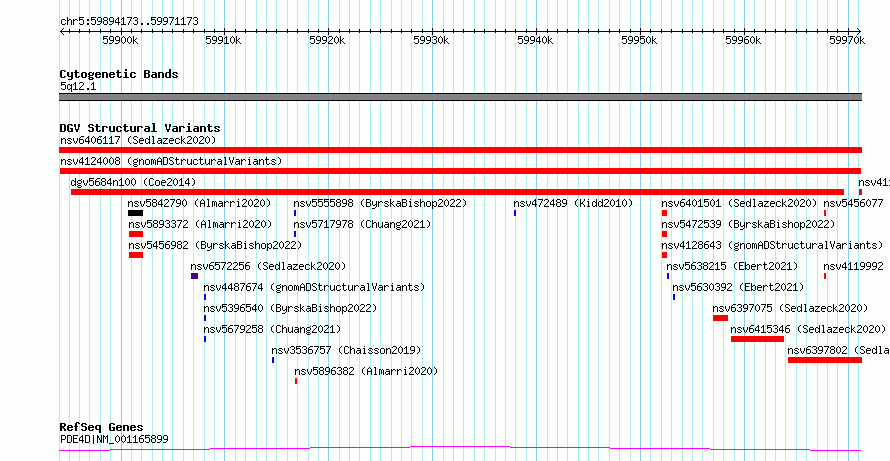Click nsv4128643 (gnomADStructuralVariants) label
Image resolution: width=890 pixels, height=461 pixels.
(x=772, y=245)
